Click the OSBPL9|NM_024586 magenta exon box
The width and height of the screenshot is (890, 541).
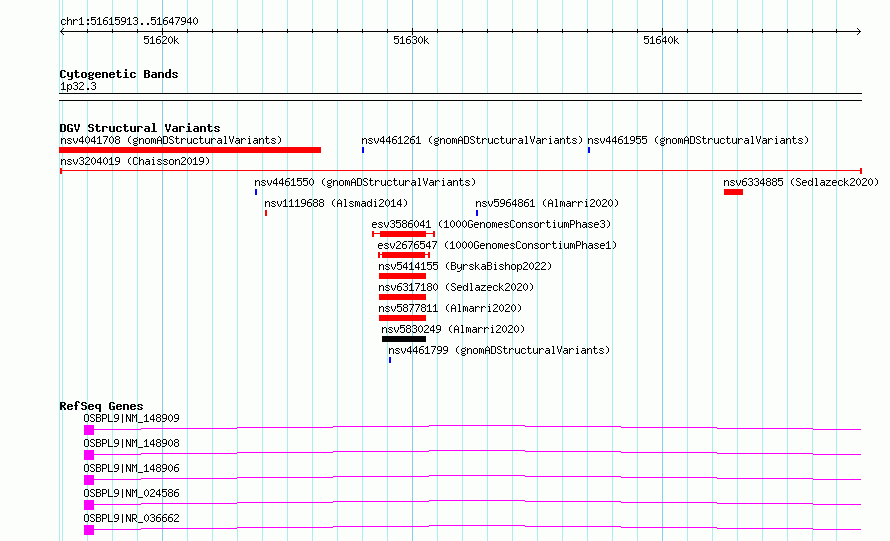[89, 505]
